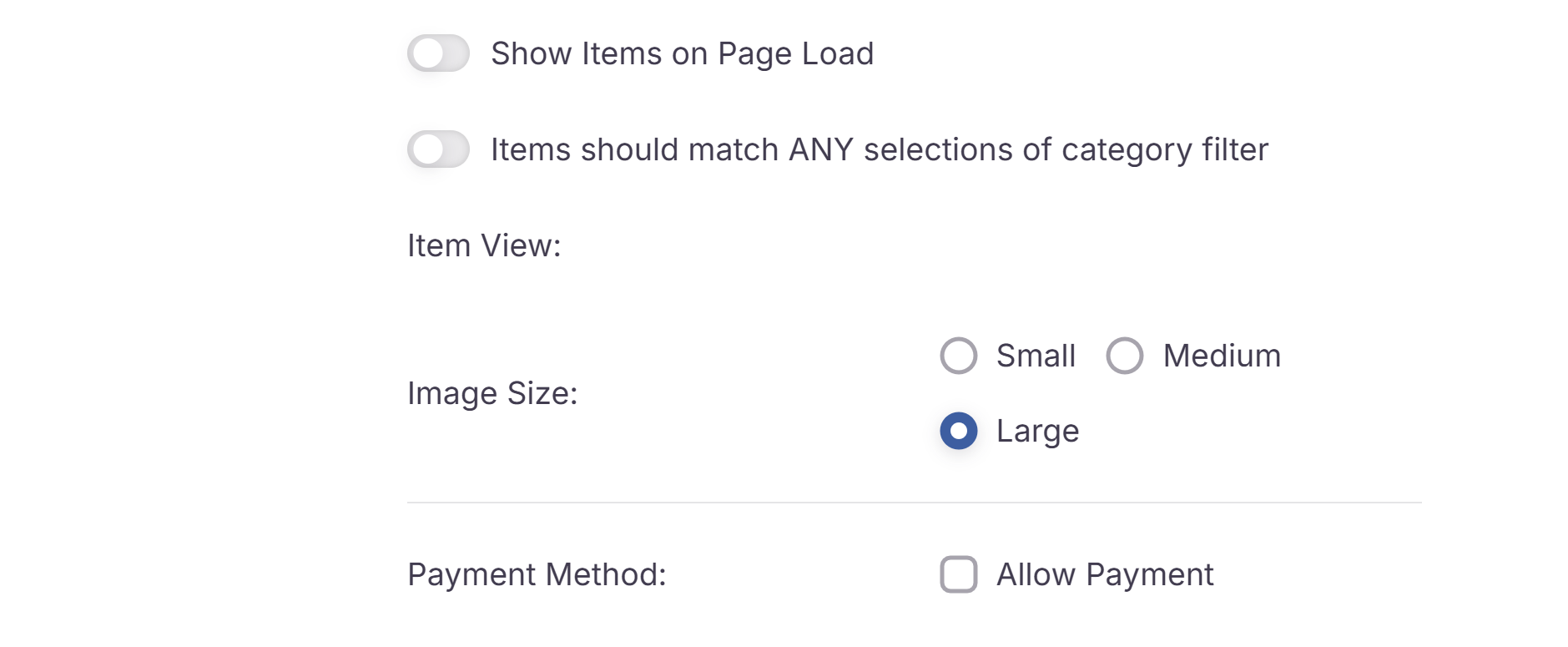Click the "Image Size:" field label
Screen dimensions: 1568x647
click(x=492, y=393)
